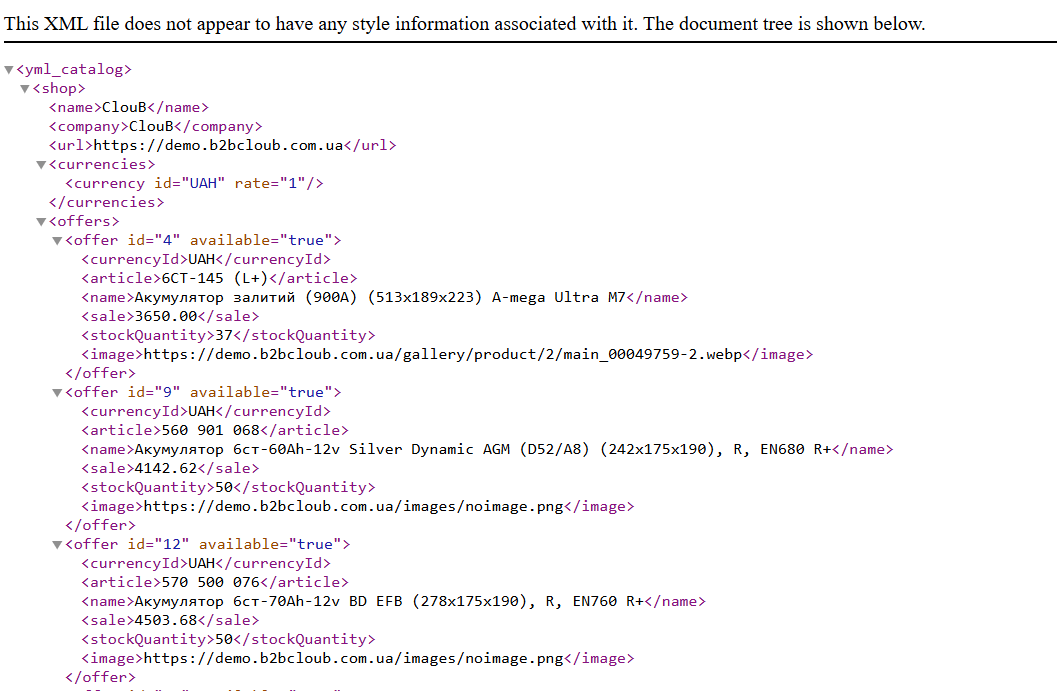
Task: Collapse offer with id 4
Action: [x=57, y=241]
